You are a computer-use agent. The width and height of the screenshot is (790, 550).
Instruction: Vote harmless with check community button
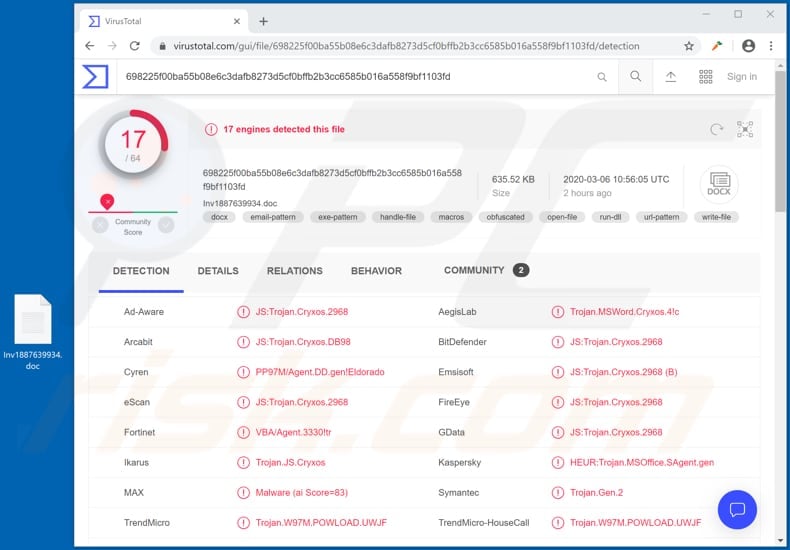[166, 225]
